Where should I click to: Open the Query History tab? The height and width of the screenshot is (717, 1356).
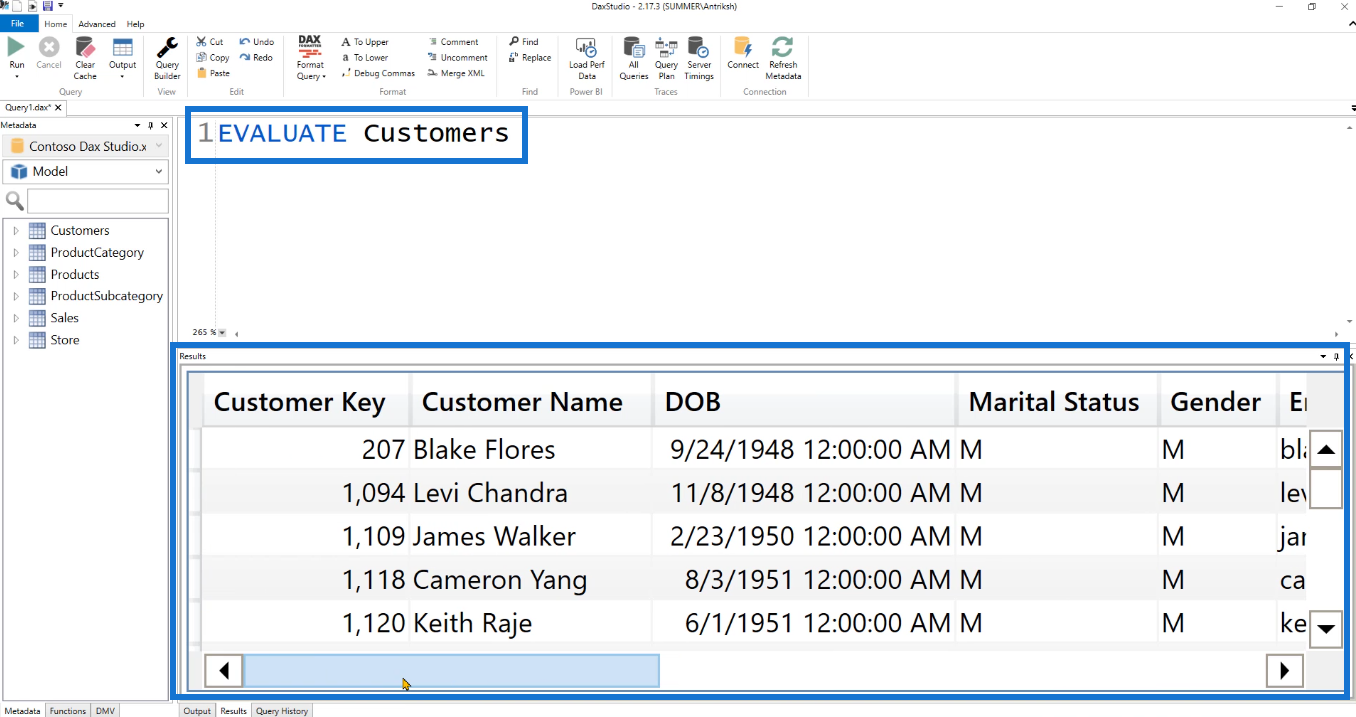(x=282, y=710)
